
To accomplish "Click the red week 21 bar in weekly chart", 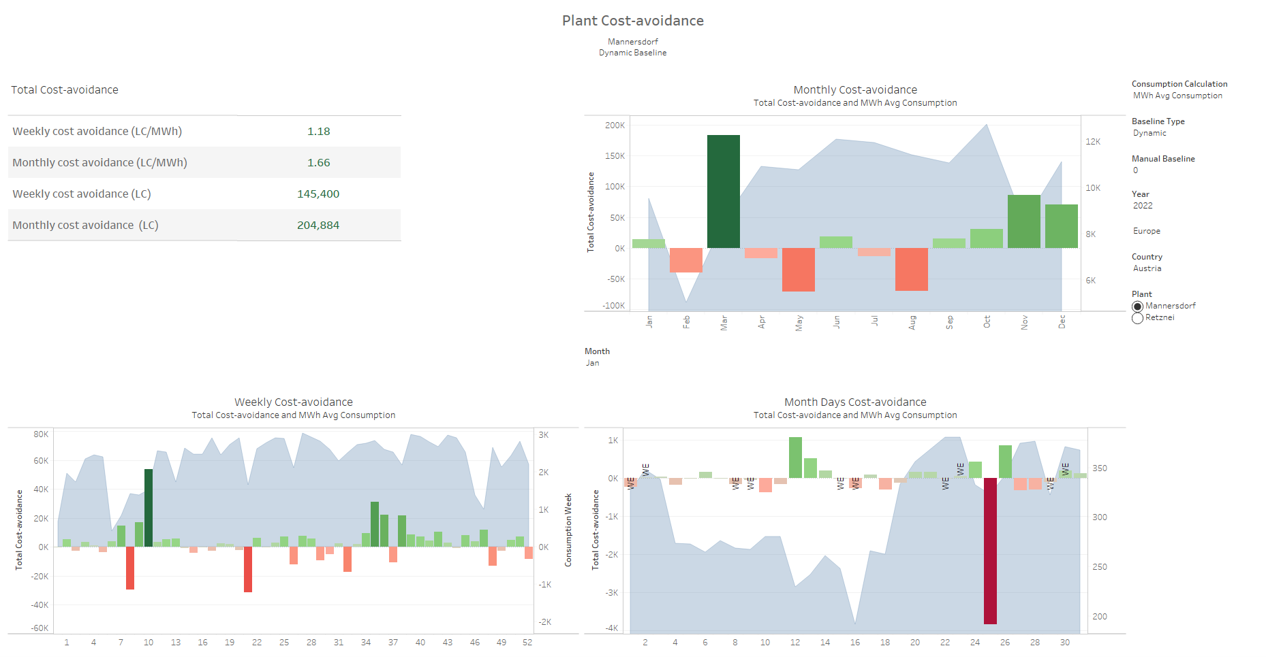I will point(248,569).
